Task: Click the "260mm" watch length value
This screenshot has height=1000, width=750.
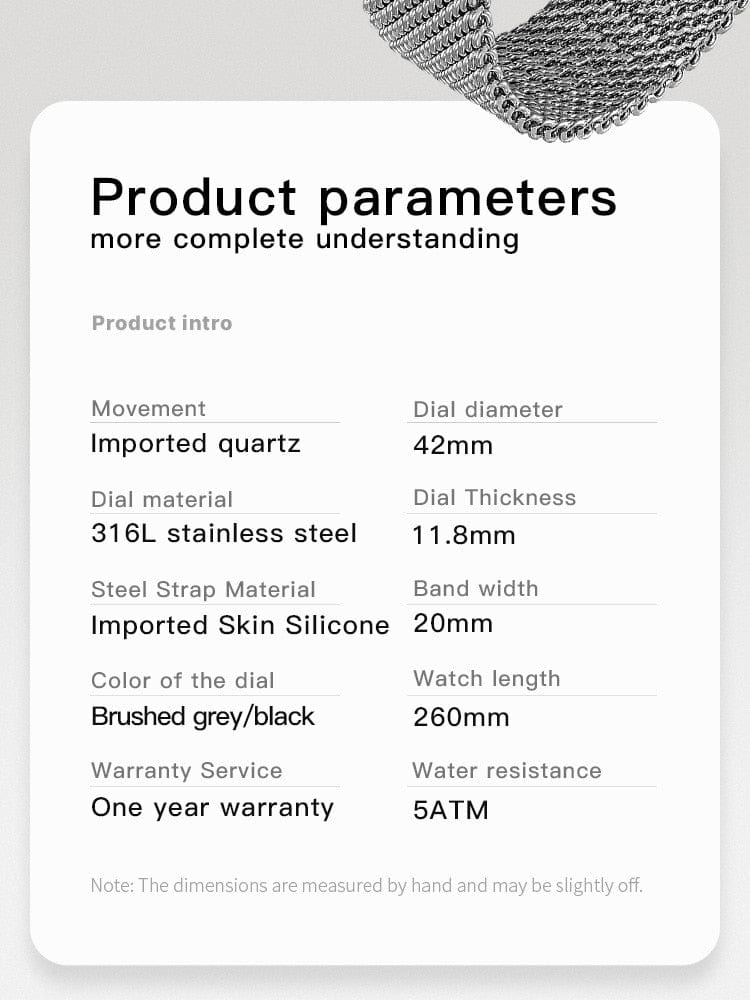Action: coord(461,717)
